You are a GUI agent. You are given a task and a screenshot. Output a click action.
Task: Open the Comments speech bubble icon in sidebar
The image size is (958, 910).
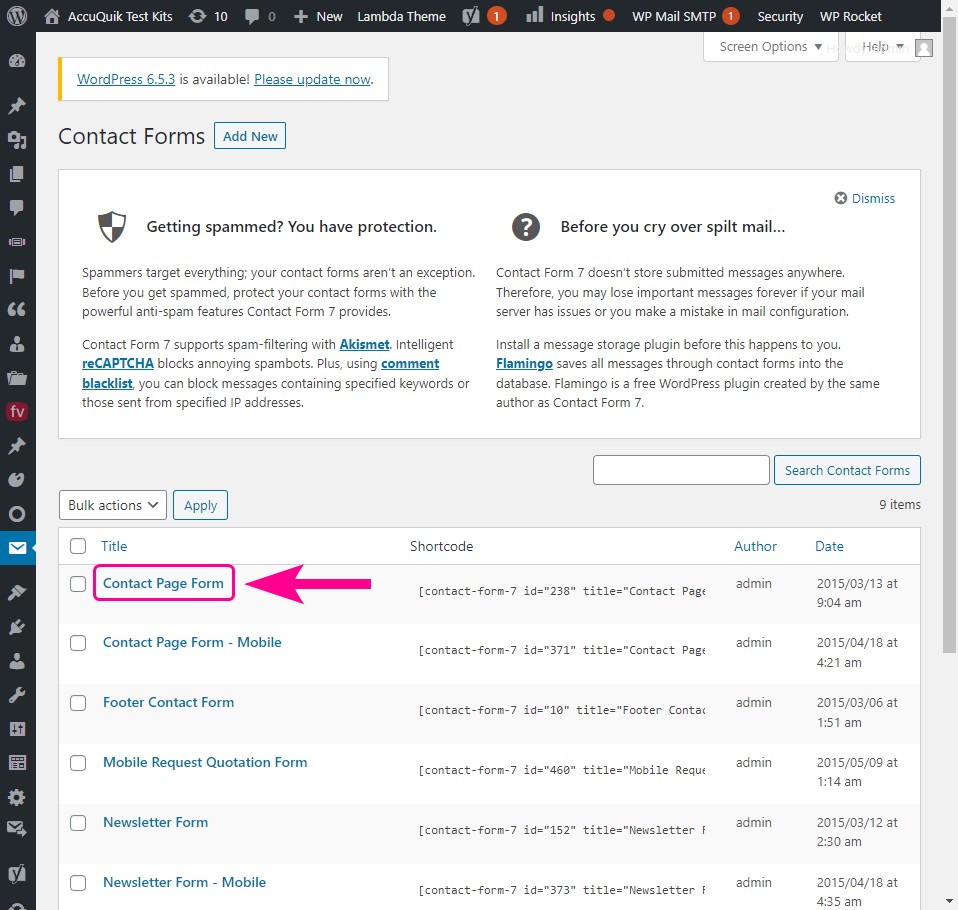(17, 208)
